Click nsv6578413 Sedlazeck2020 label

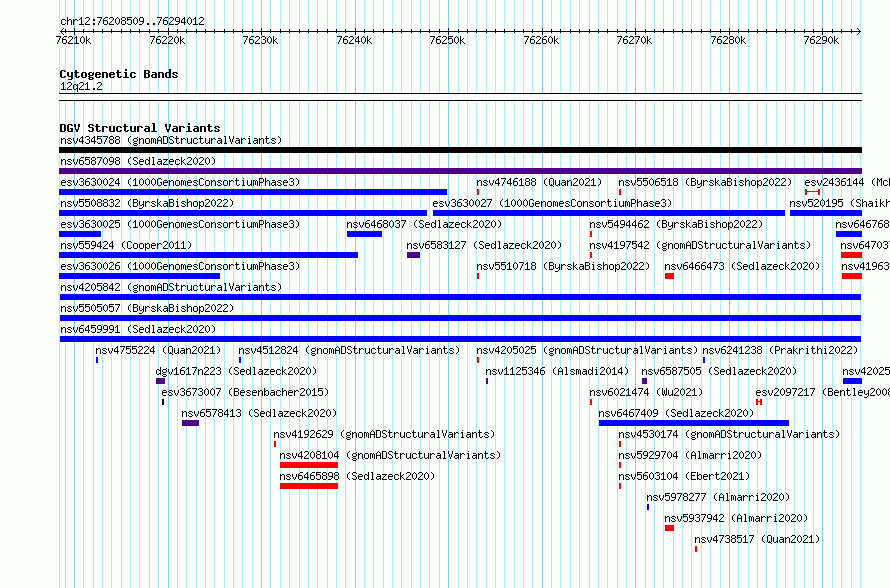(x=259, y=413)
